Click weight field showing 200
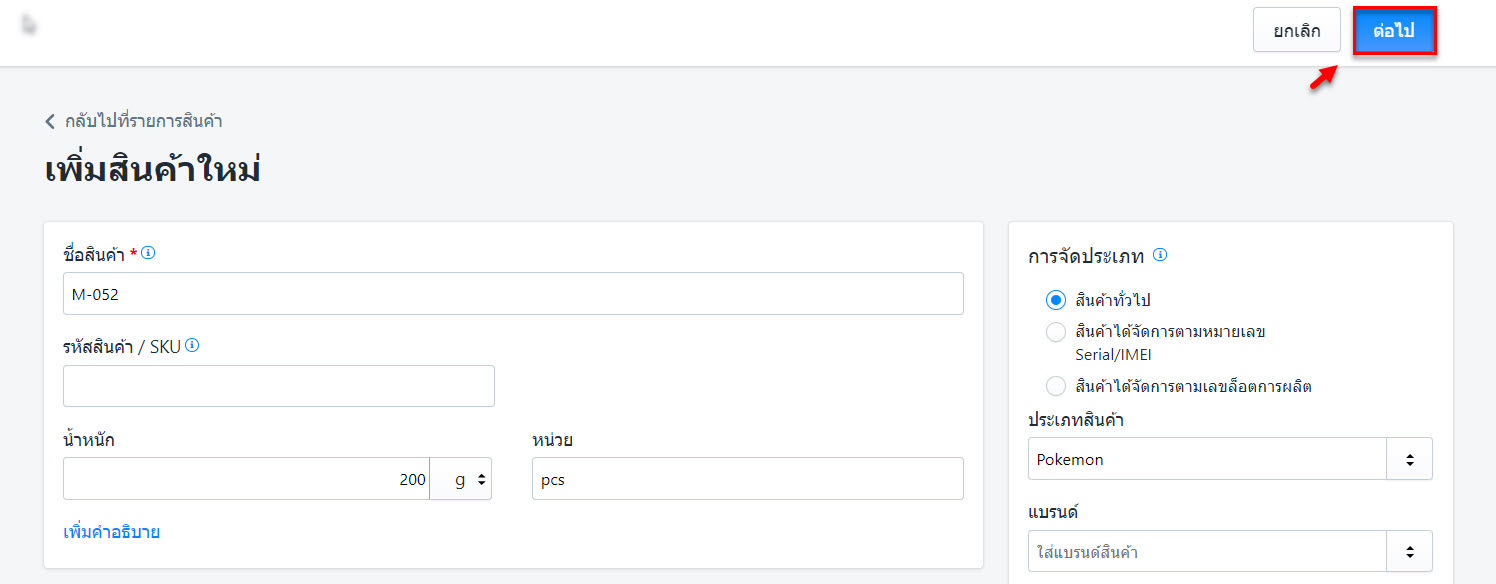 (245, 479)
